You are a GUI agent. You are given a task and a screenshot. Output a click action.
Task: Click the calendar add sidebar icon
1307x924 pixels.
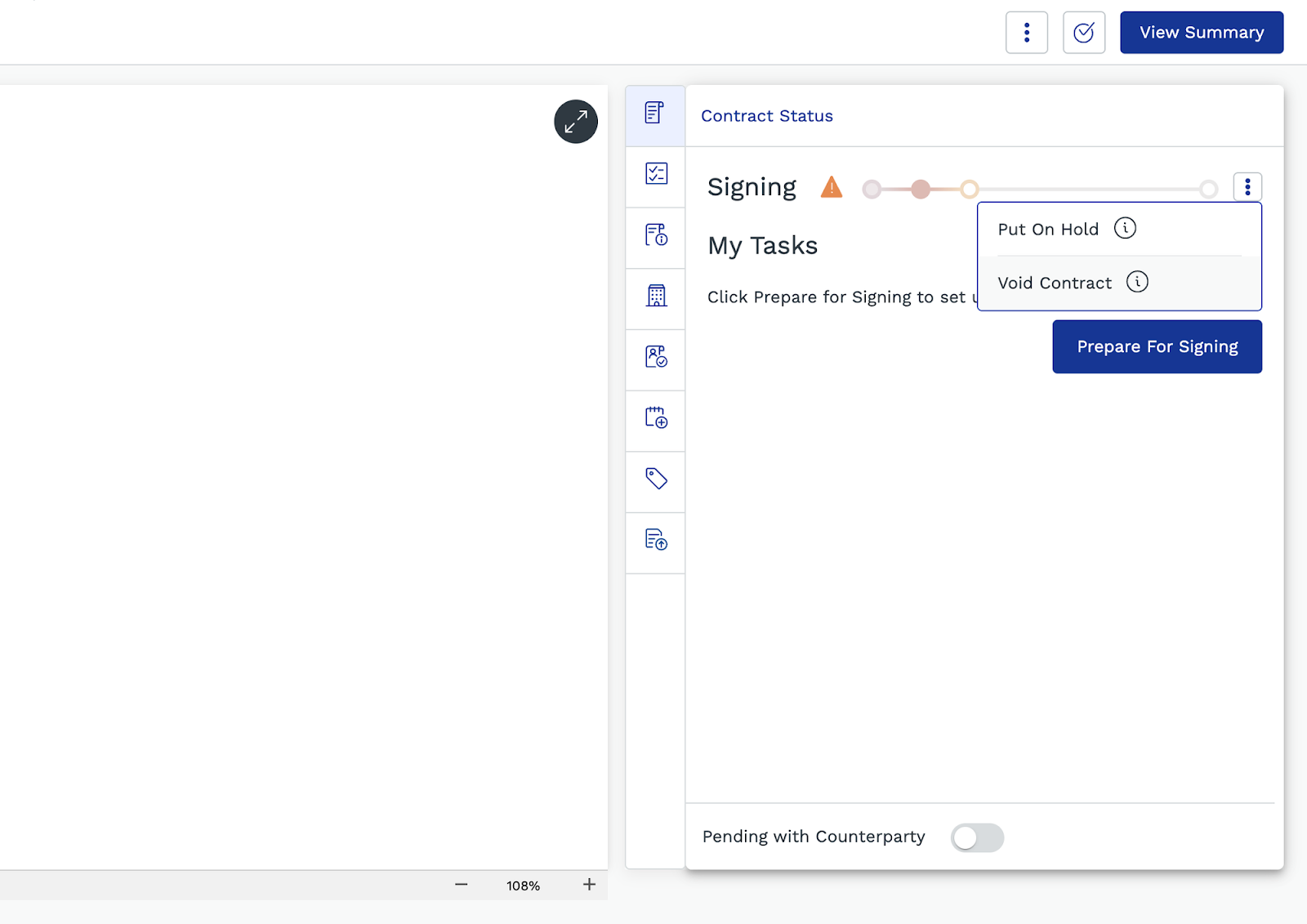(x=655, y=418)
